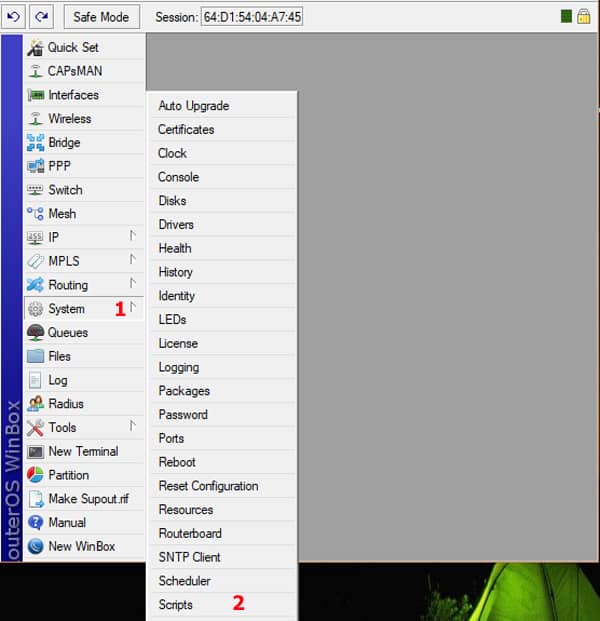Select Clock from System submenu

[x=224, y=153]
